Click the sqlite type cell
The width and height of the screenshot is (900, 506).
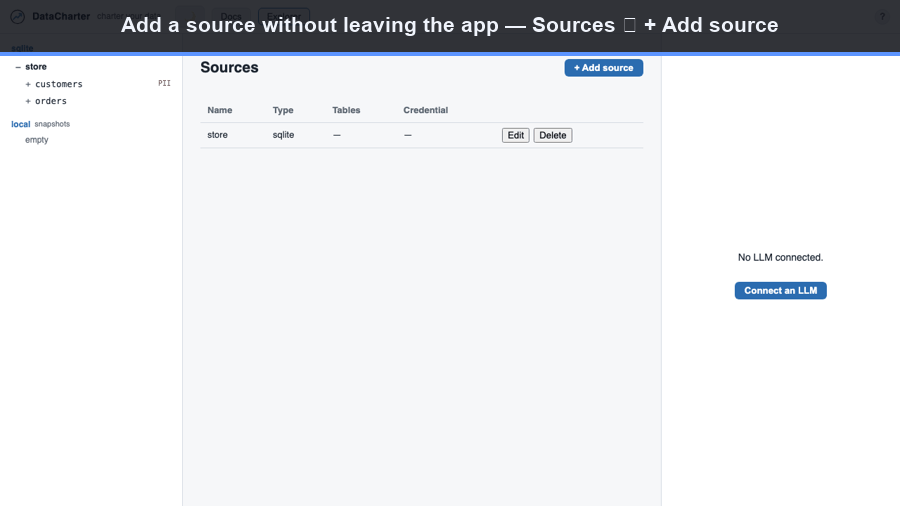pos(283,135)
